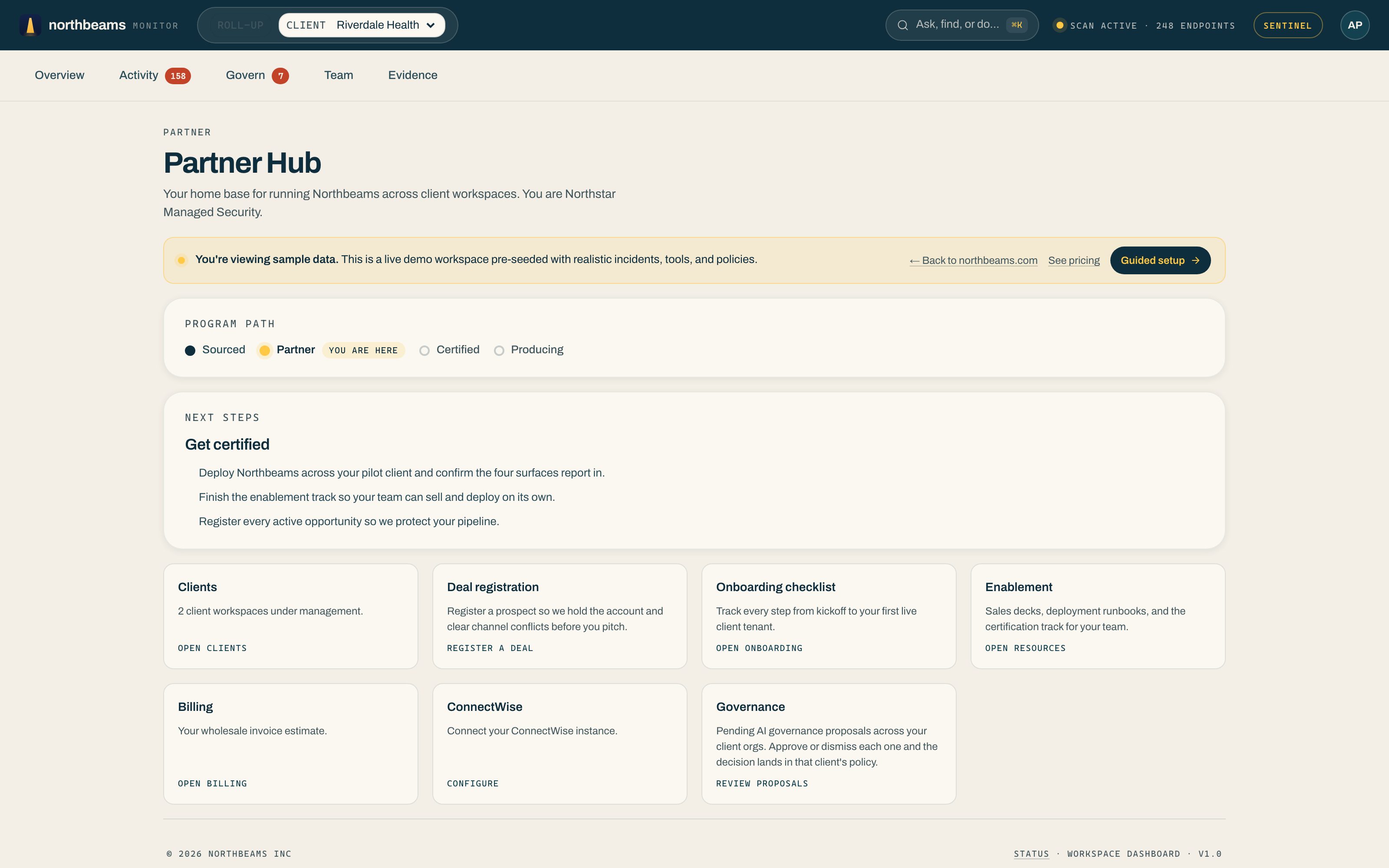1389x868 pixels.
Task: Click the SENTINEL plan button
Action: point(1288,25)
